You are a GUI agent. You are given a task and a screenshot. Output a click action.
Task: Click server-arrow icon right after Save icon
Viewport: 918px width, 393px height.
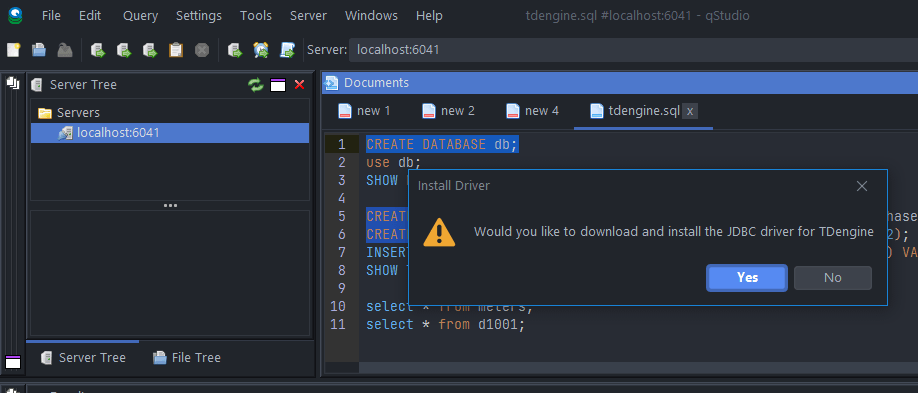point(98,50)
